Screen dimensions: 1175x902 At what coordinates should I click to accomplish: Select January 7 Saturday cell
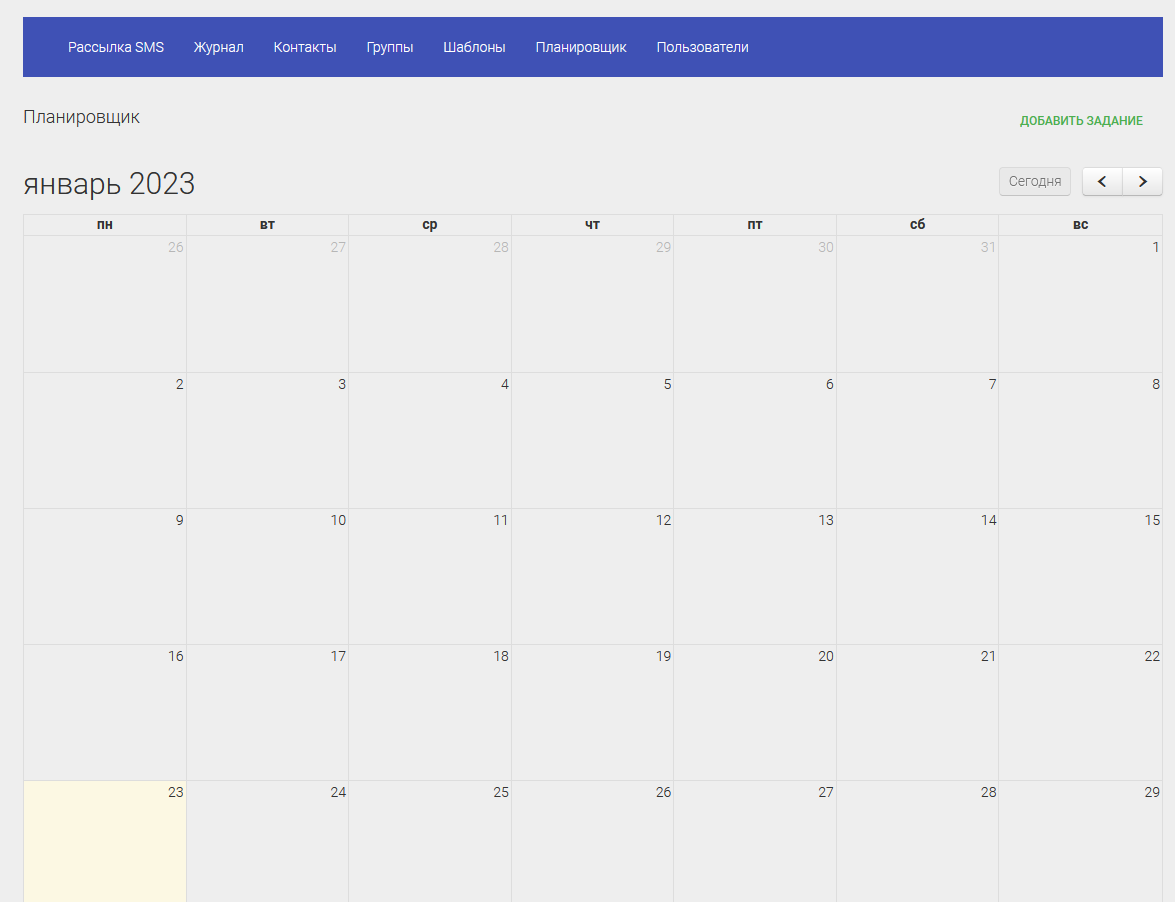(917, 440)
